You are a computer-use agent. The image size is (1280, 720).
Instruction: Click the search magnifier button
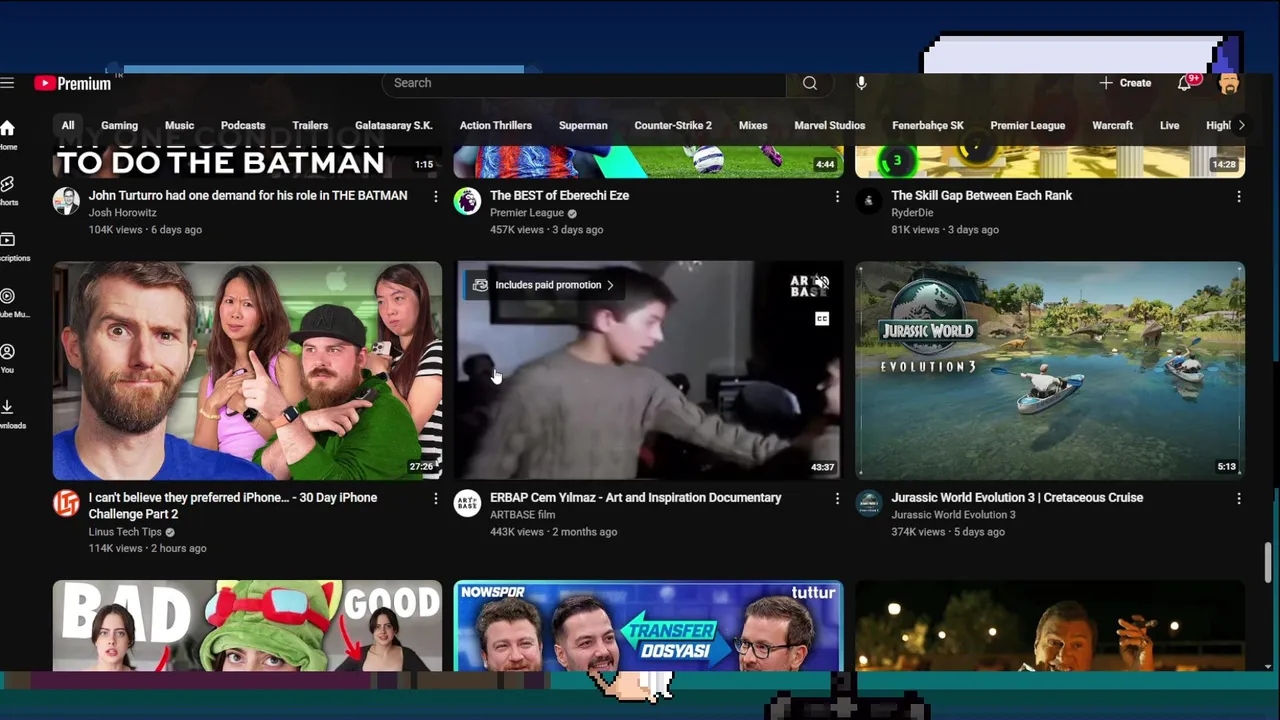coord(810,83)
